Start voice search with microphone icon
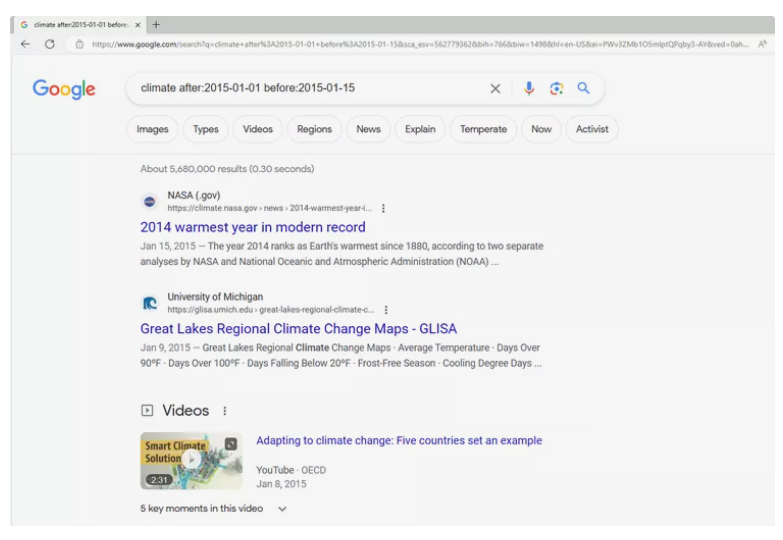This screenshot has width=783, height=540. pyautogui.click(x=529, y=88)
